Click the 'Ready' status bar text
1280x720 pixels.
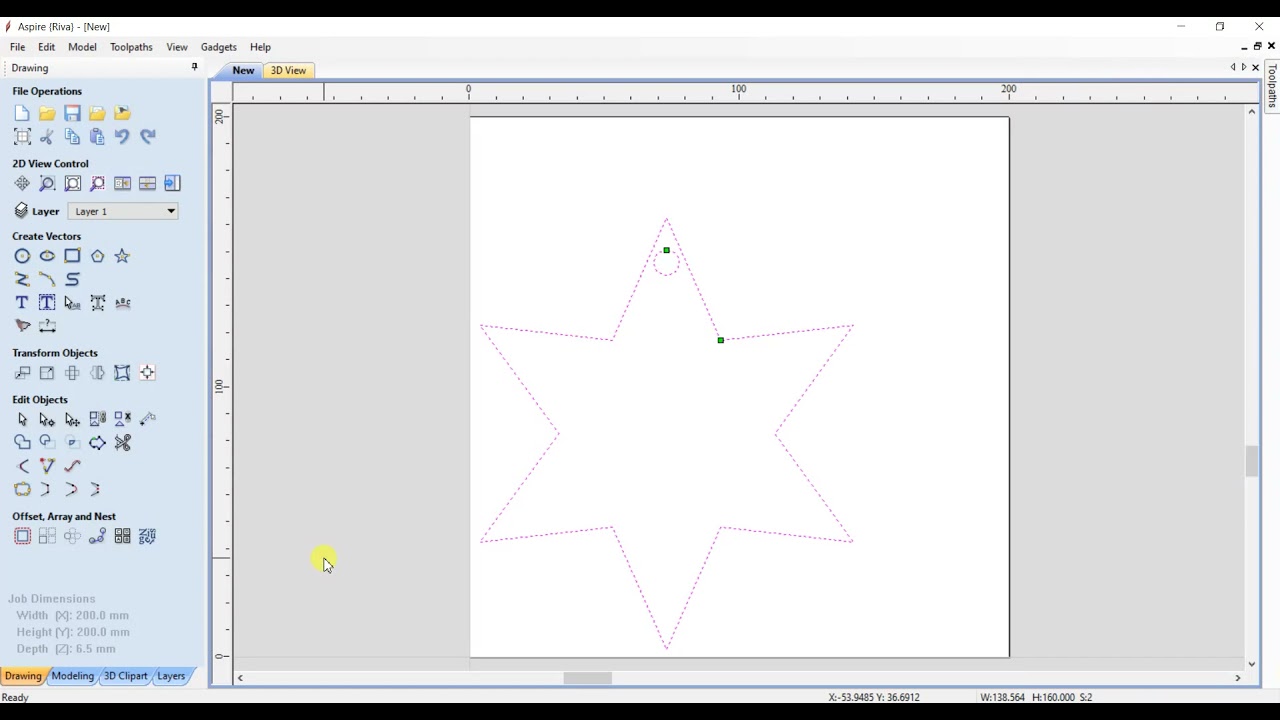click(x=15, y=697)
